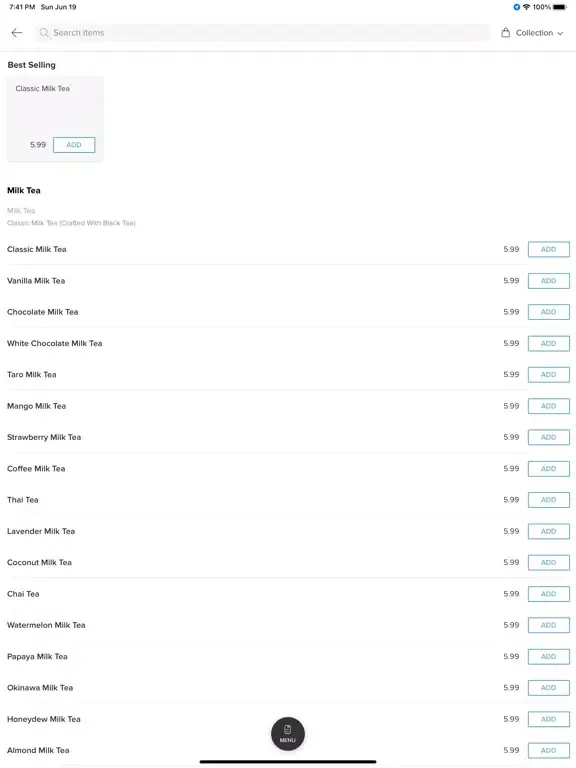This screenshot has width=576, height=768.
Task: Focus the Search items field
Action: pyautogui.click(x=263, y=33)
